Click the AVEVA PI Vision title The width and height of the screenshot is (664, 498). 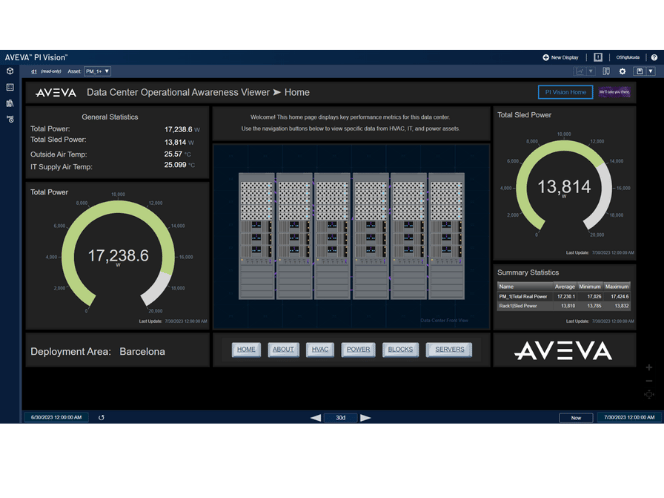tap(36, 57)
